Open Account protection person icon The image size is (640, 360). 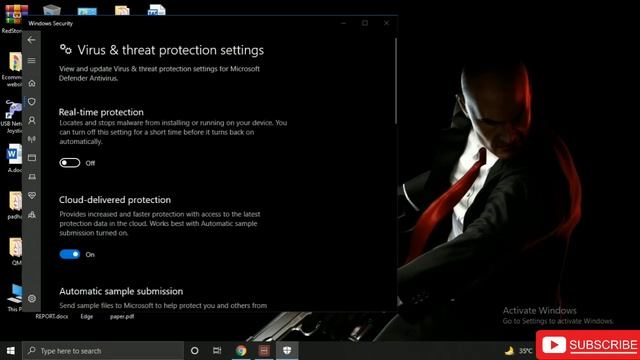(31, 120)
